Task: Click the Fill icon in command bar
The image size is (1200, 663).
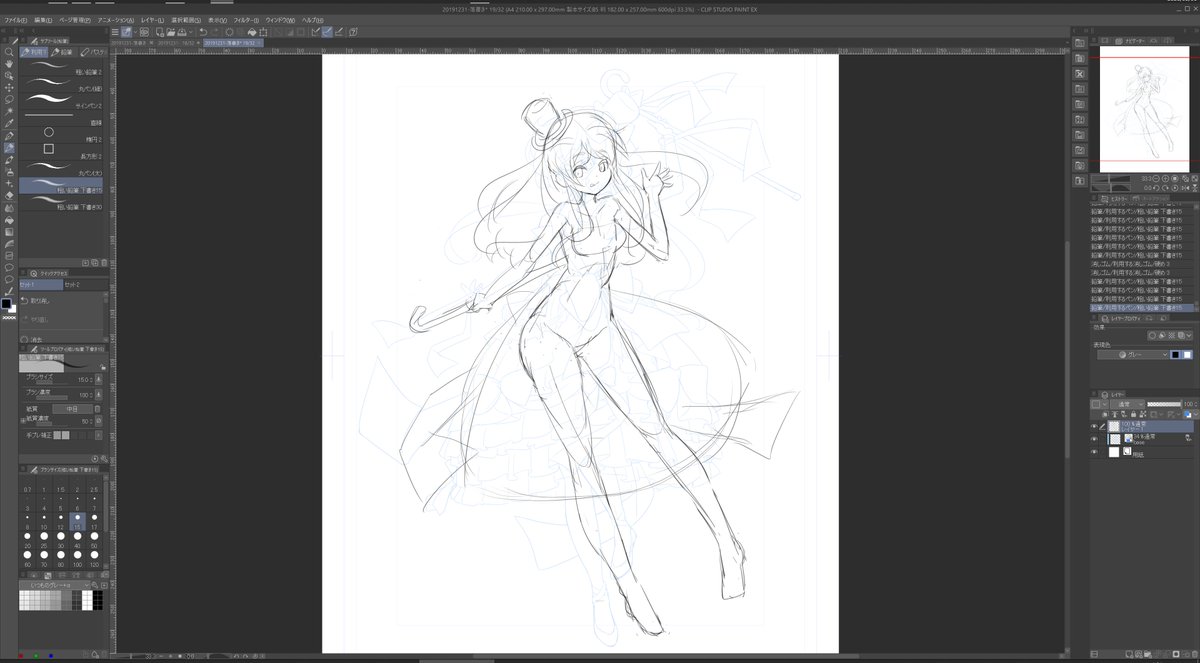Action: coord(252,32)
